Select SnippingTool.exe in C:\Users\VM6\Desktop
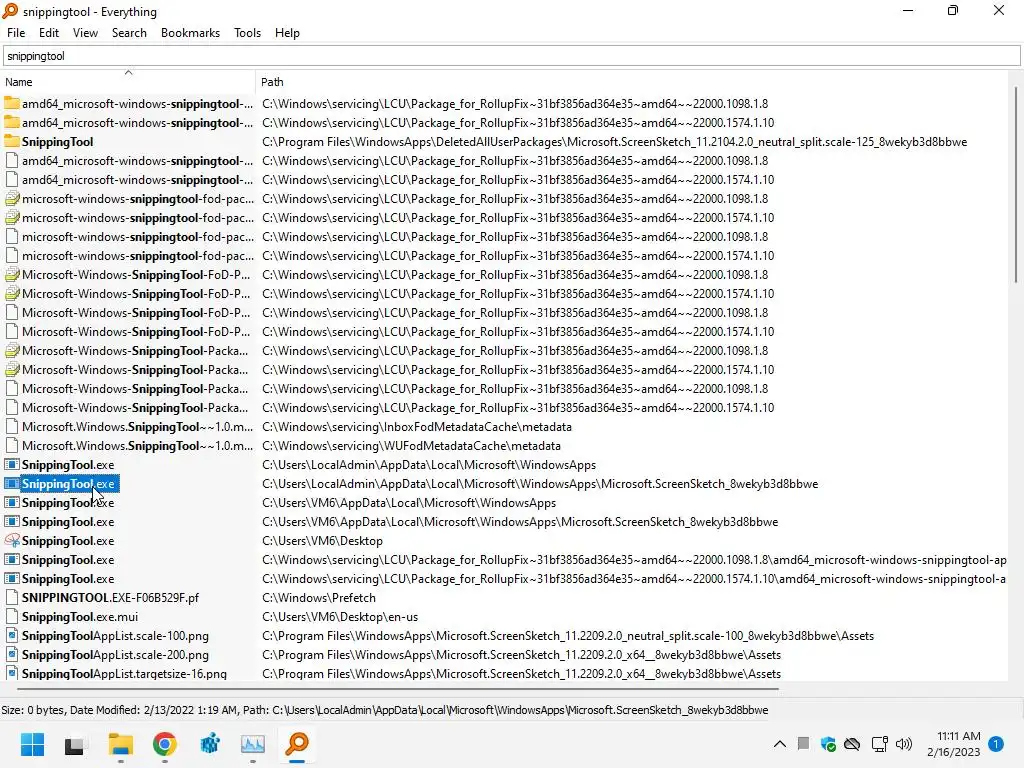 (x=68, y=541)
